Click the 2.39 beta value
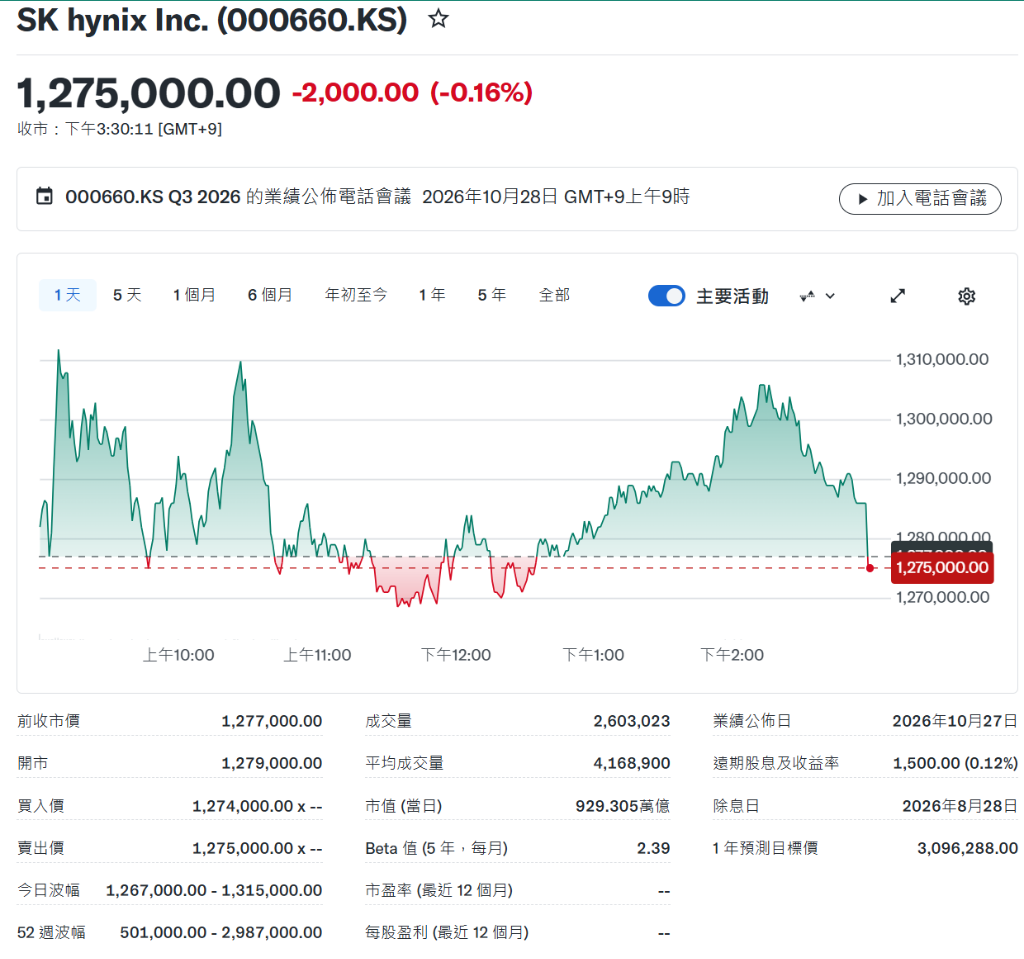This screenshot has width=1024, height=959. pos(654,848)
